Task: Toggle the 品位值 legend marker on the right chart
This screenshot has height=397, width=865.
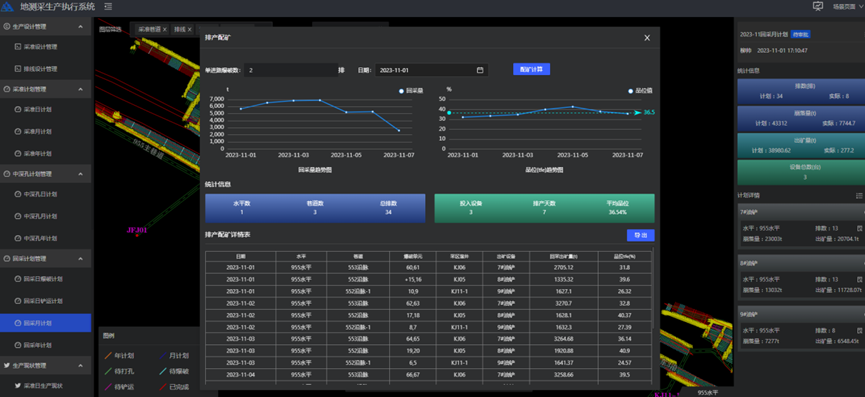Action: pos(631,91)
